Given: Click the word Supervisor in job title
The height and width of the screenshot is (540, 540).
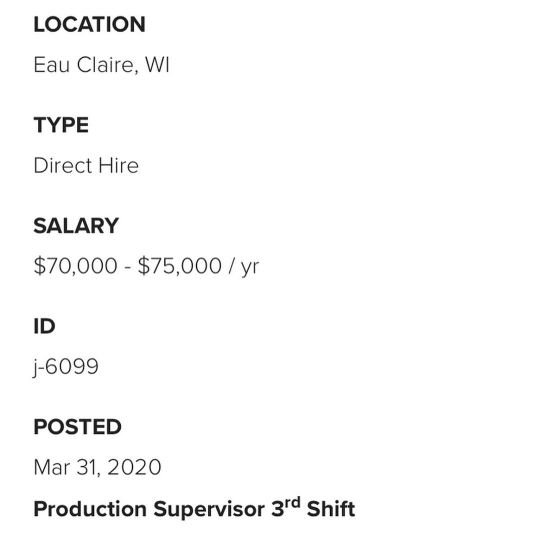Looking at the screenshot, I should pyautogui.click(x=209, y=509).
